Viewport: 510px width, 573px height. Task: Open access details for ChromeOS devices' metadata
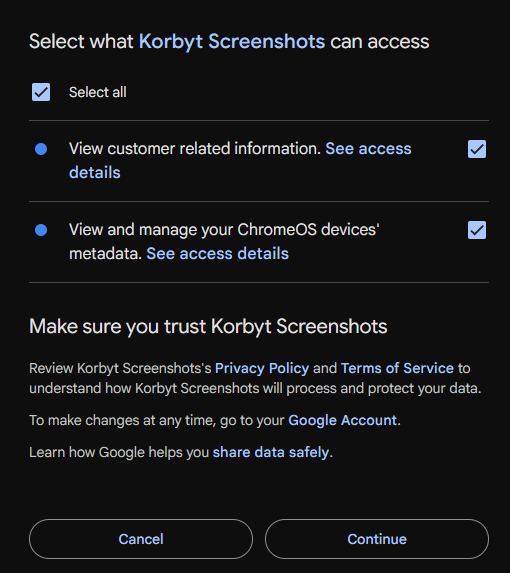click(x=217, y=254)
